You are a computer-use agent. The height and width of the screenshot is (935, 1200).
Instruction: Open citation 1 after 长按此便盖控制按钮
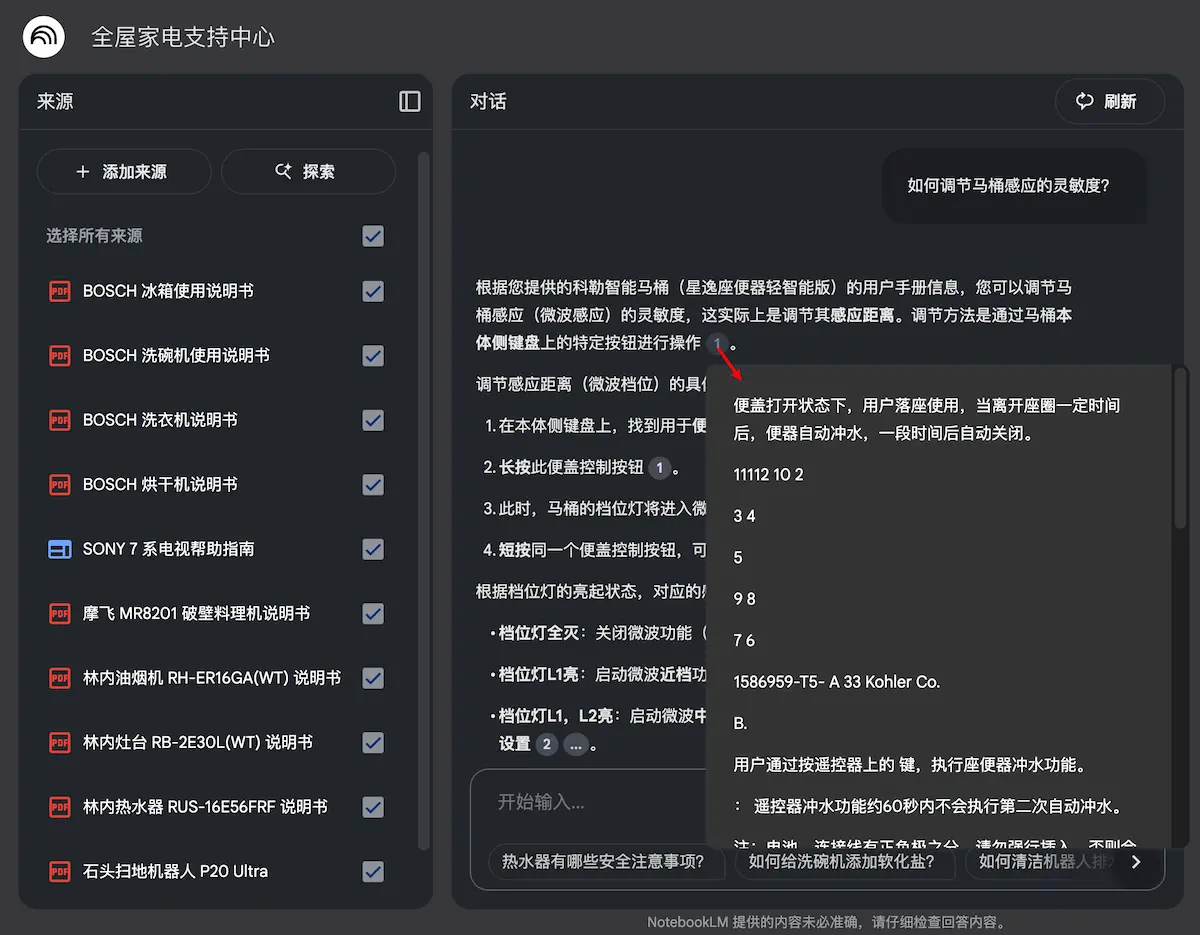tap(659, 467)
